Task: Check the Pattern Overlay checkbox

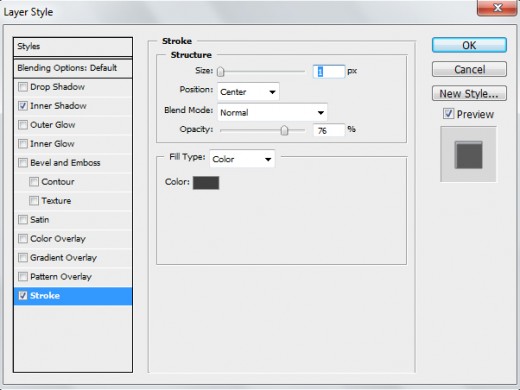Action: coord(23,277)
